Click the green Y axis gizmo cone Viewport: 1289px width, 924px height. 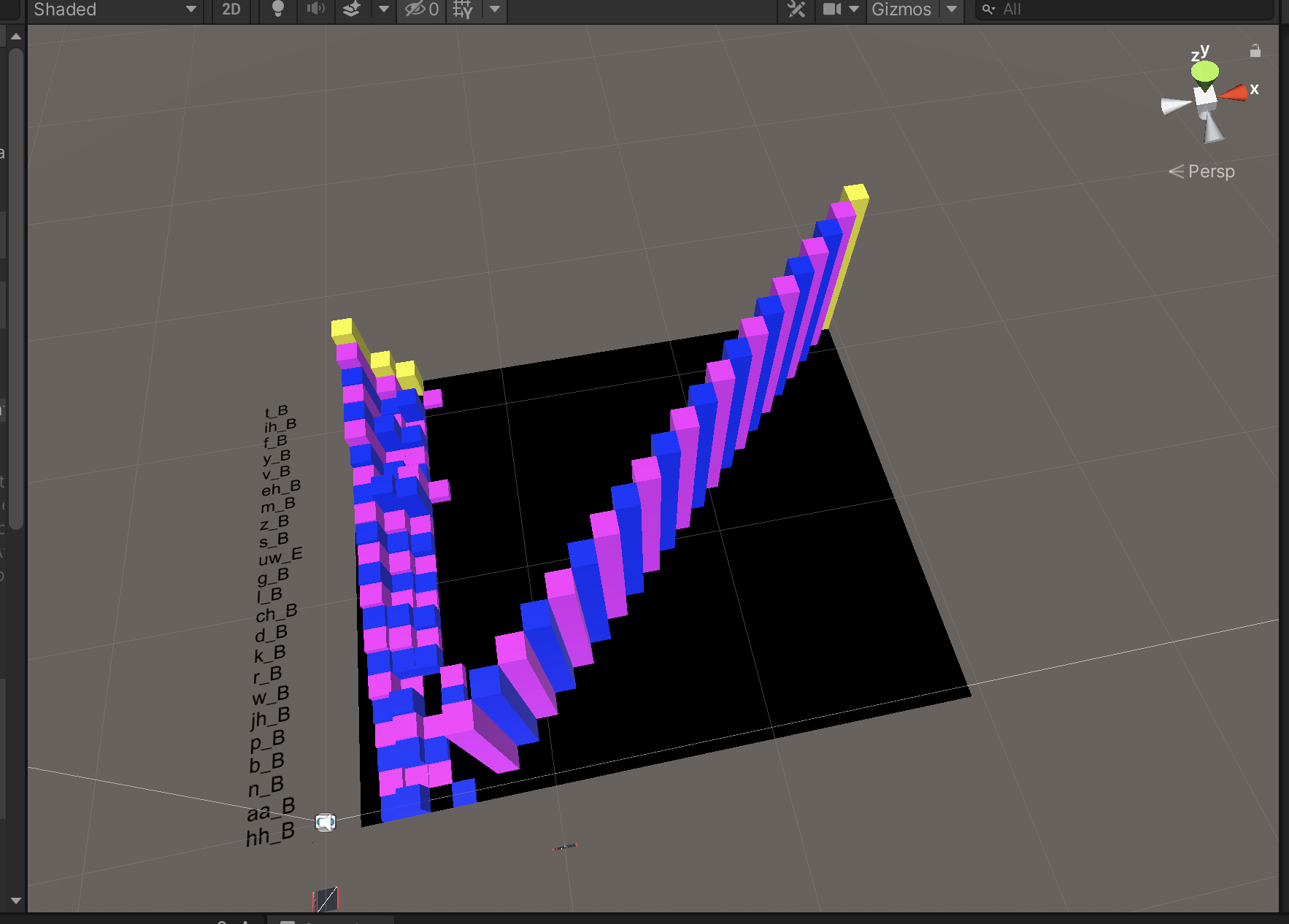[1204, 72]
